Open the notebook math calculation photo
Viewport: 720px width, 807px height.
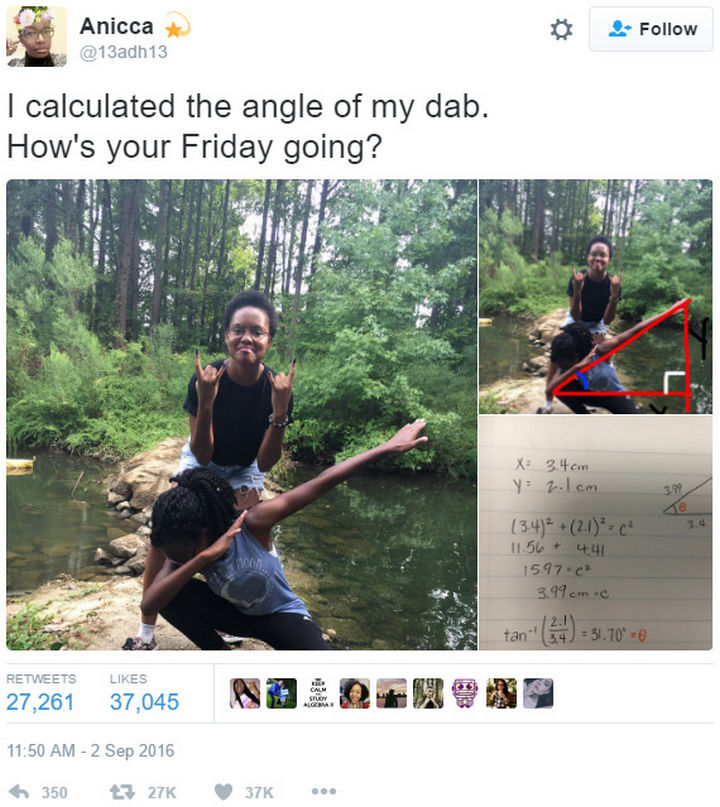pos(596,533)
